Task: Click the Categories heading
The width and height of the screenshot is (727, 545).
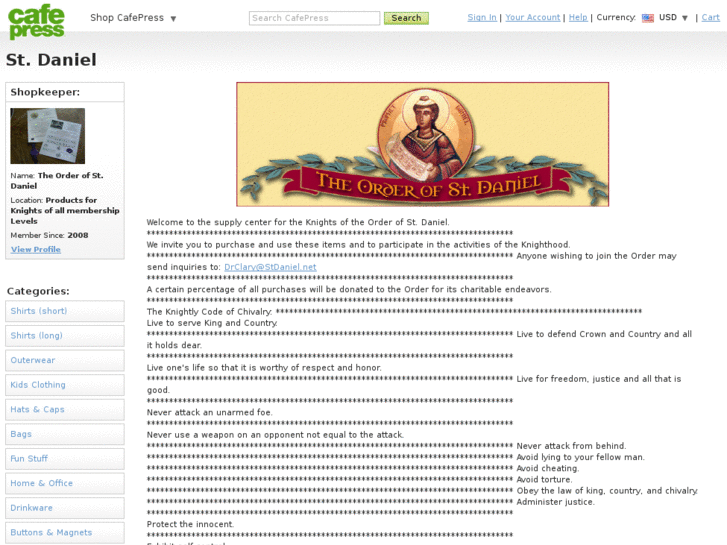Action: 38,291
